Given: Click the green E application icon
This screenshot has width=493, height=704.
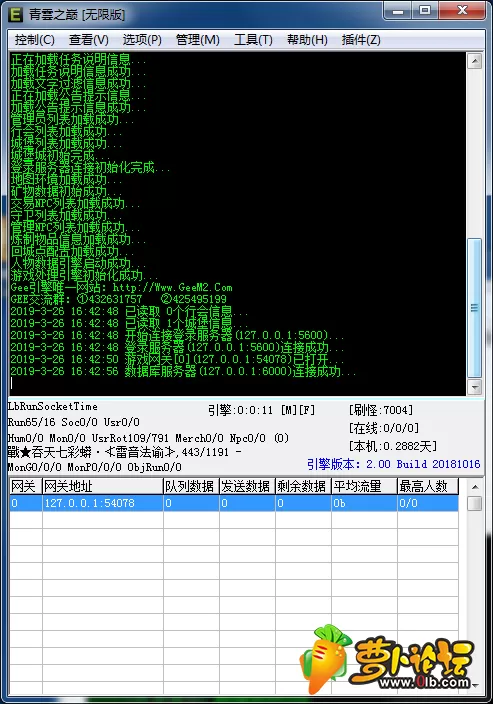Looking at the screenshot, I should pos(16,14).
